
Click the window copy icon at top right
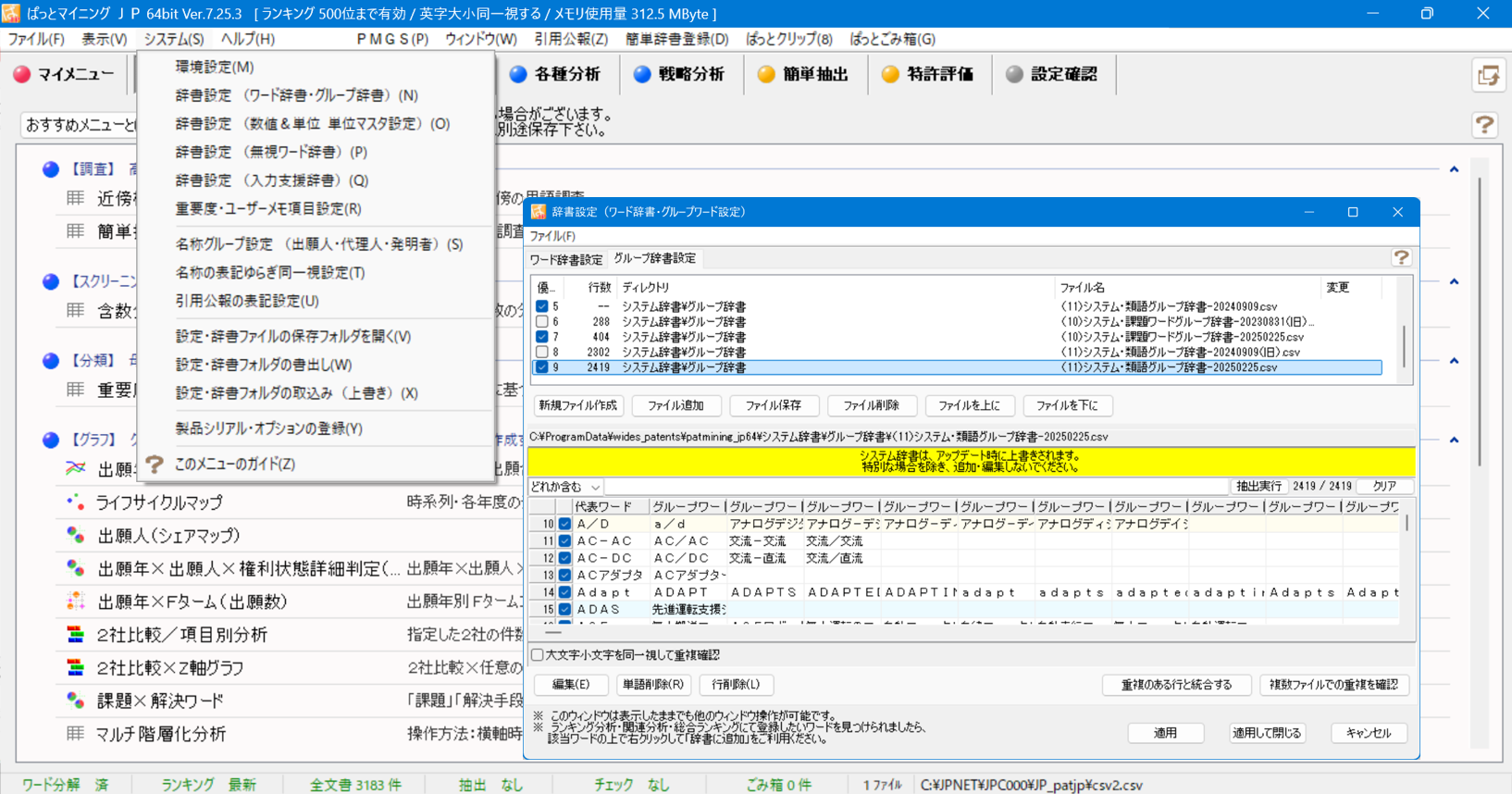pos(1488,76)
